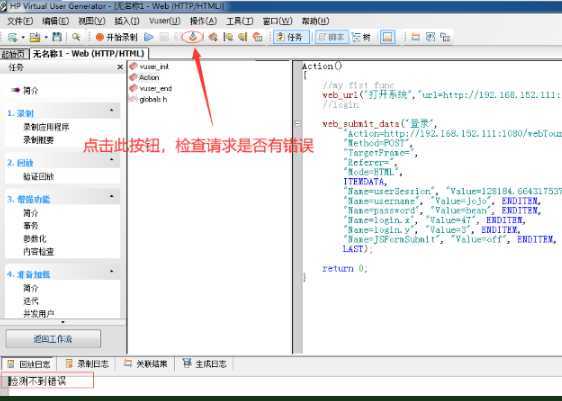This screenshot has height=401, width=562.
Task: Toggle the 脚本 script view button
Action: coord(332,37)
